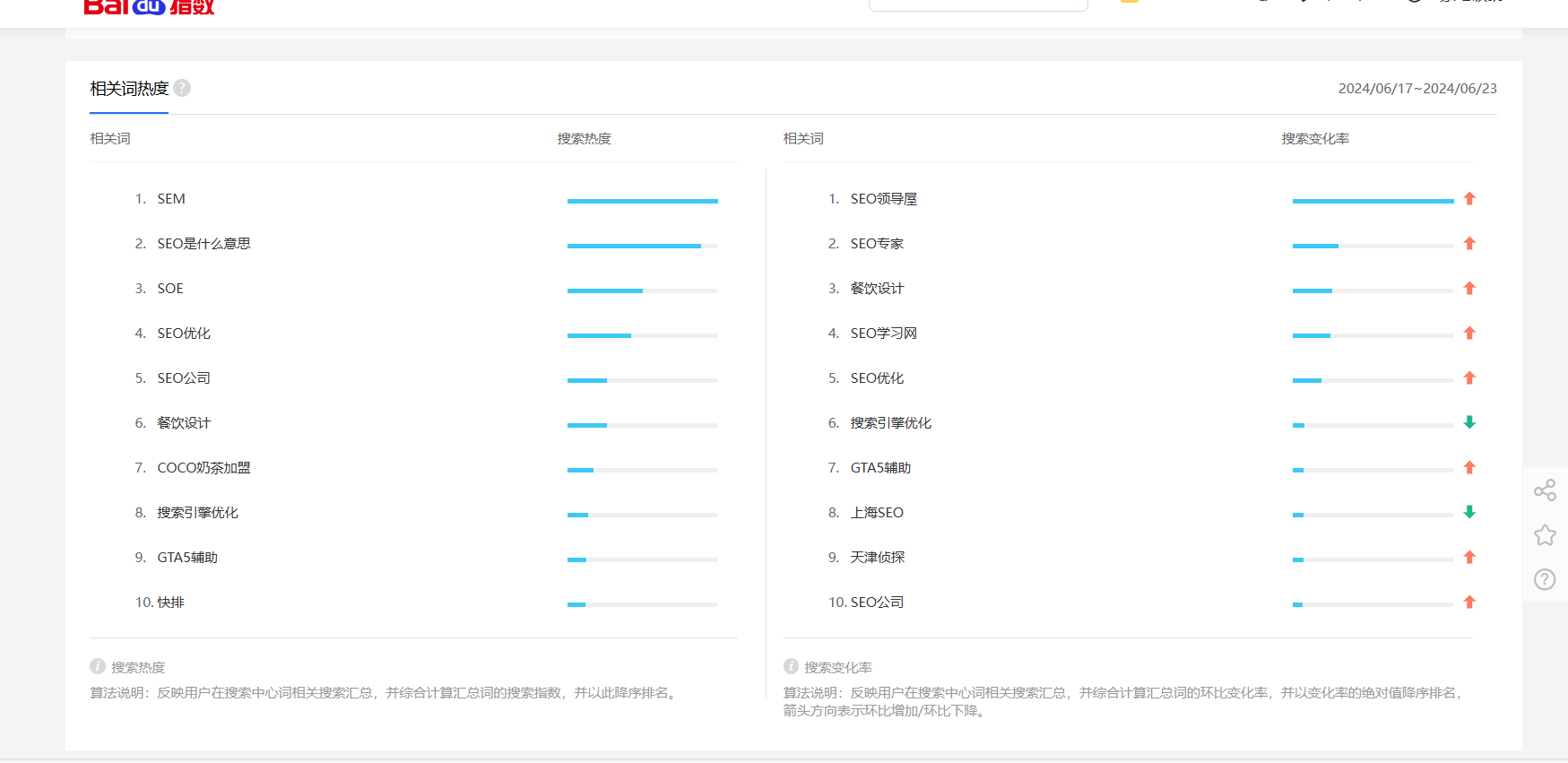
Task: Open the related word SEO领导屋
Action: point(883,199)
